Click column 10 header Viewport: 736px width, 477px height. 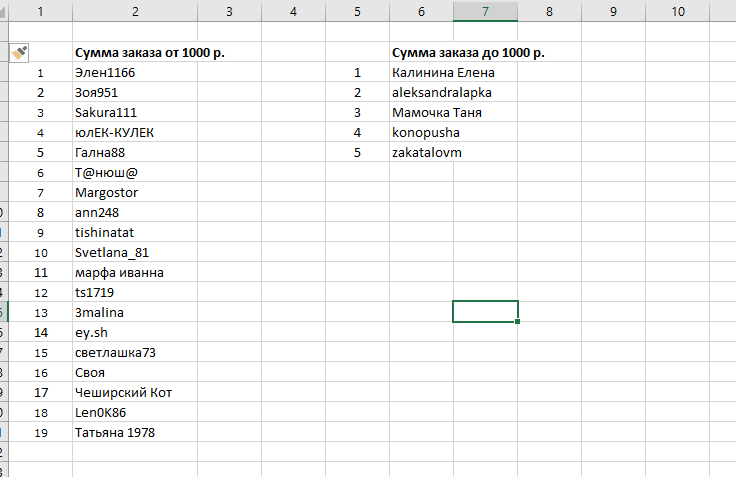coord(677,11)
